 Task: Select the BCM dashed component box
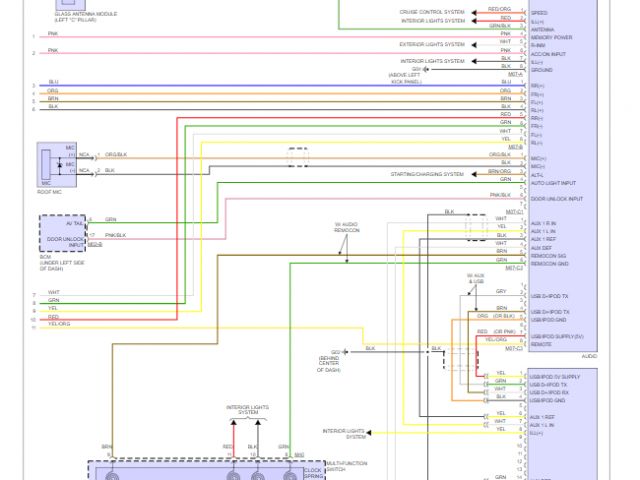pos(62,232)
